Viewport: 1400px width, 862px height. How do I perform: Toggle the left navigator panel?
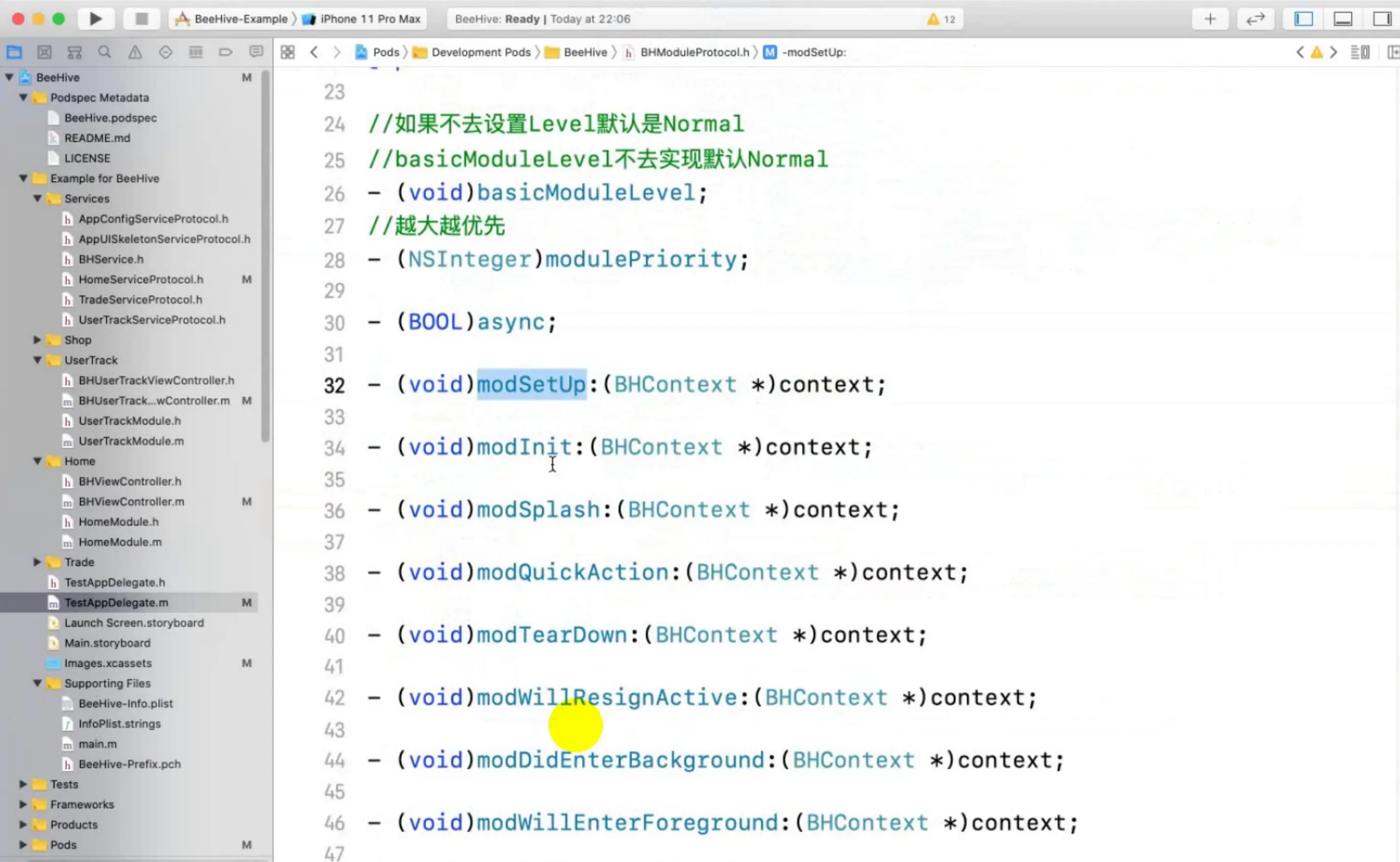pyautogui.click(x=1303, y=19)
